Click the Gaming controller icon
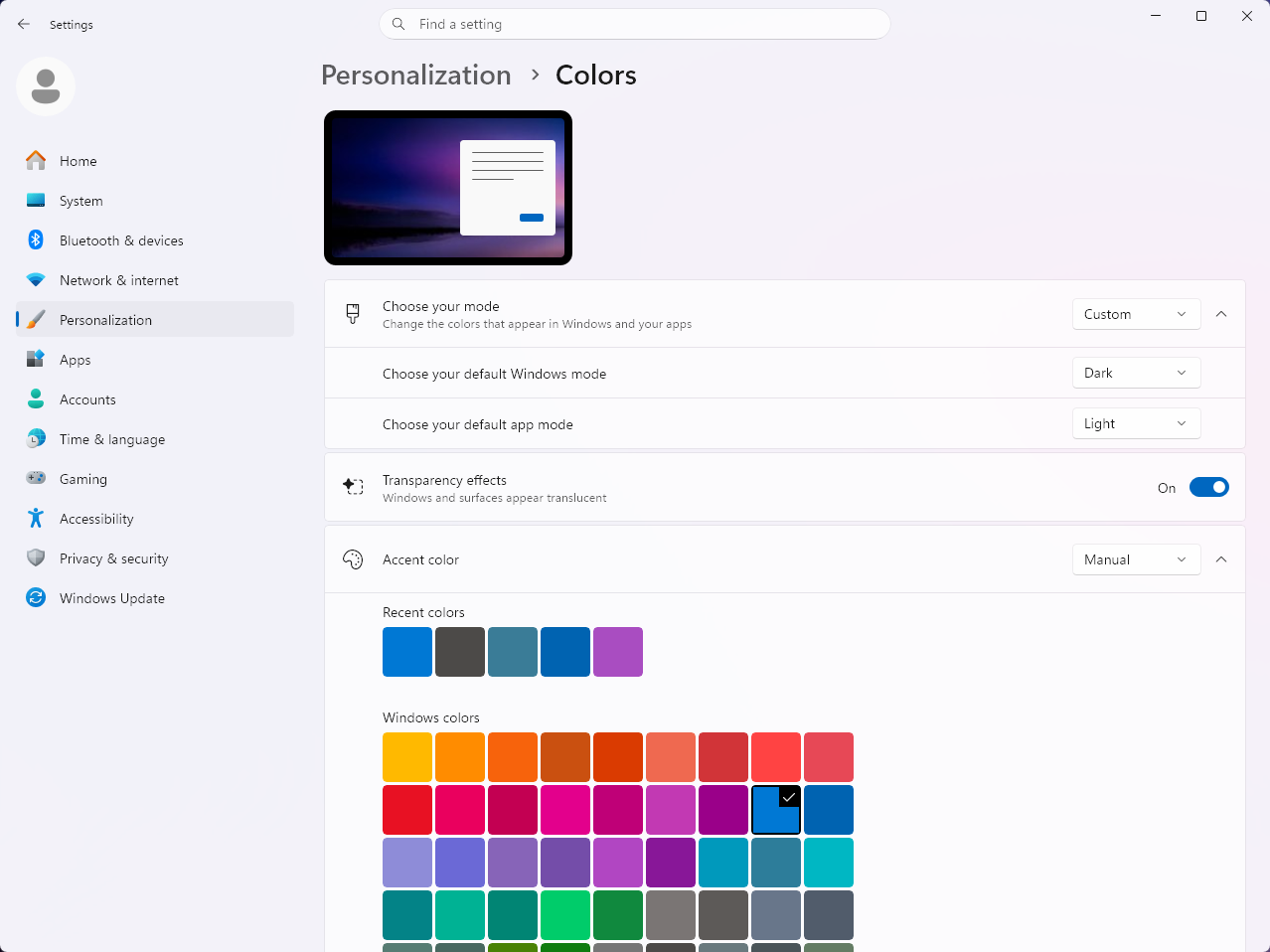The height and width of the screenshot is (952, 1270). 36,478
